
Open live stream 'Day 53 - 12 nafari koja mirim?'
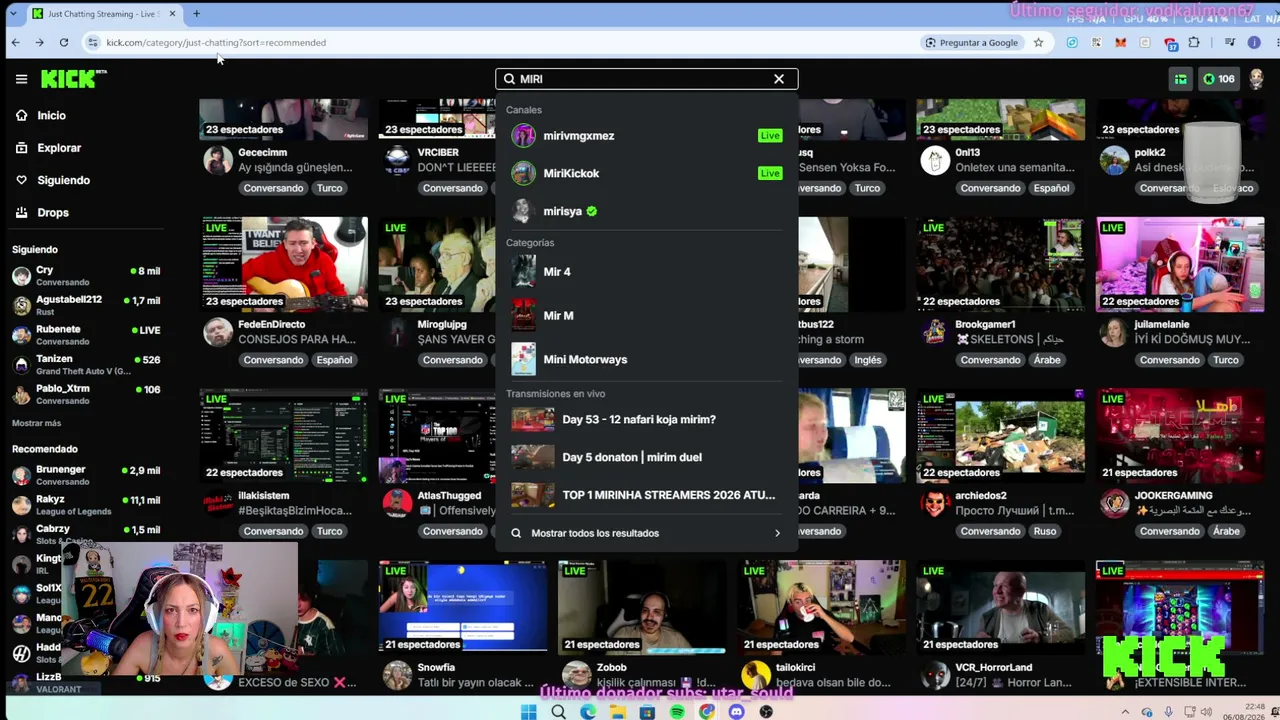click(646, 420)
